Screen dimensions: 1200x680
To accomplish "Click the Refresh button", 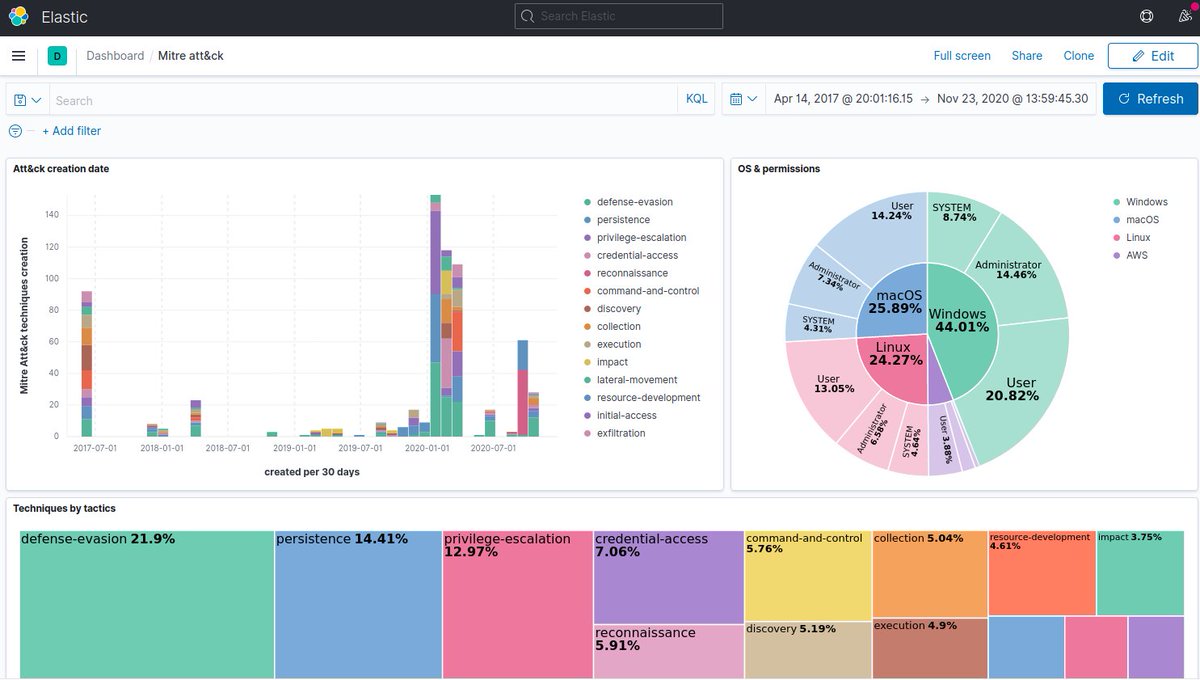I will [1150, 99].
